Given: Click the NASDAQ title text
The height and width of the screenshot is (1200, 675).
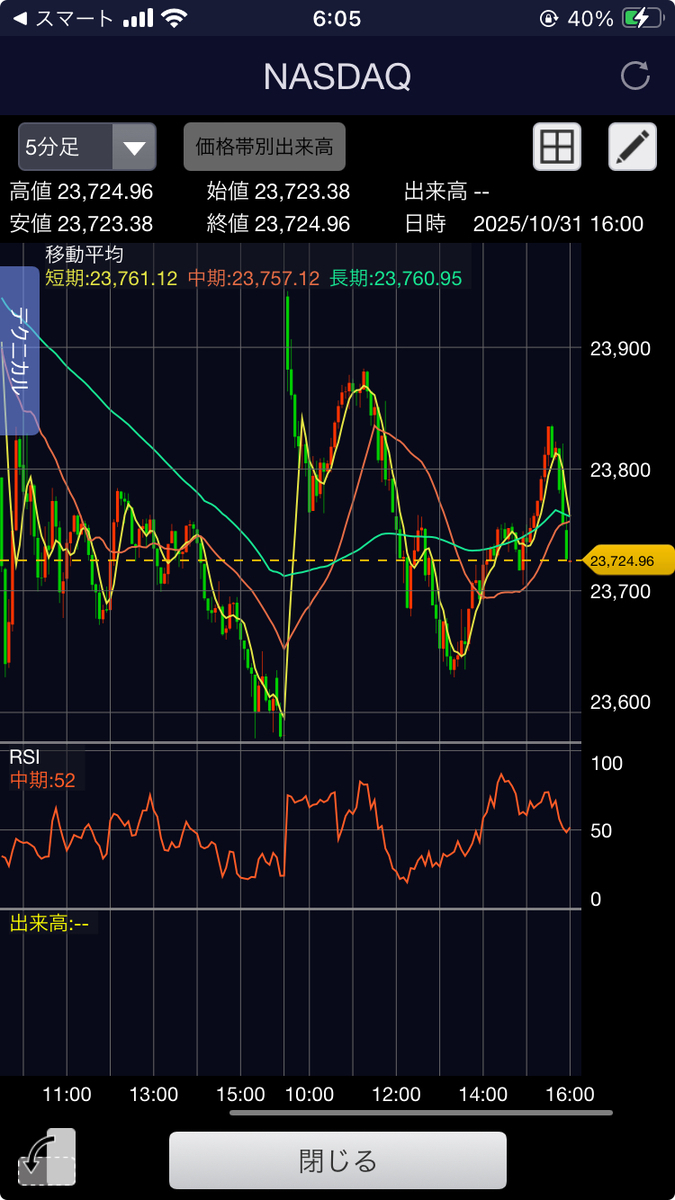Looking at the screenshot, I should (337, 77).
